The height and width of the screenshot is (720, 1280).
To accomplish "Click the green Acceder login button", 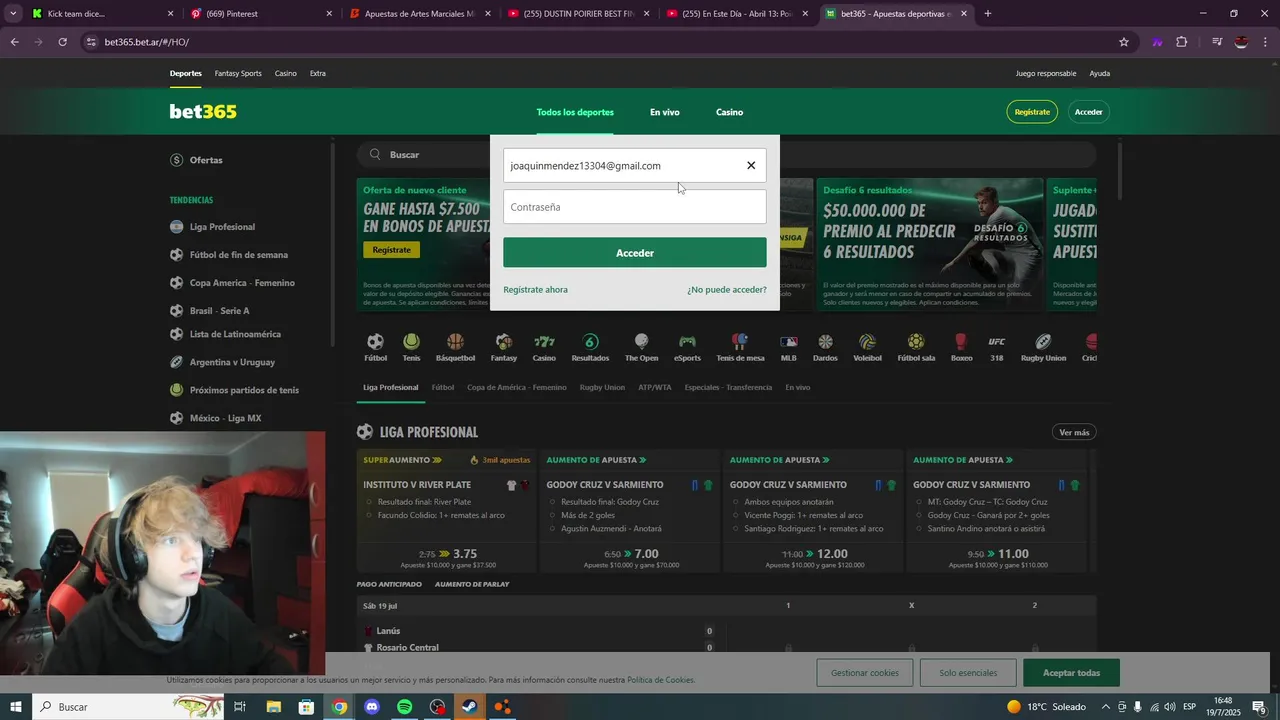I will (635, 253).
